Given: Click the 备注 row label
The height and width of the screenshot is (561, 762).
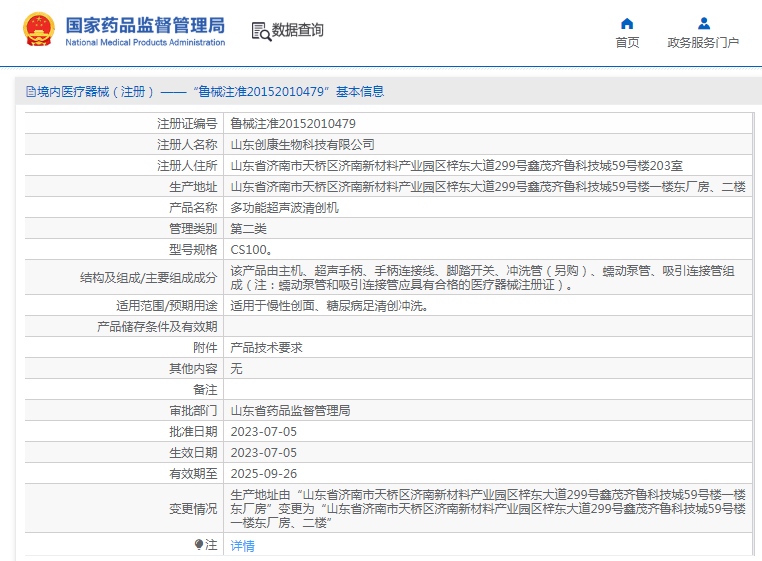Looking at the screenshot, I should click(x=205, y=389).
